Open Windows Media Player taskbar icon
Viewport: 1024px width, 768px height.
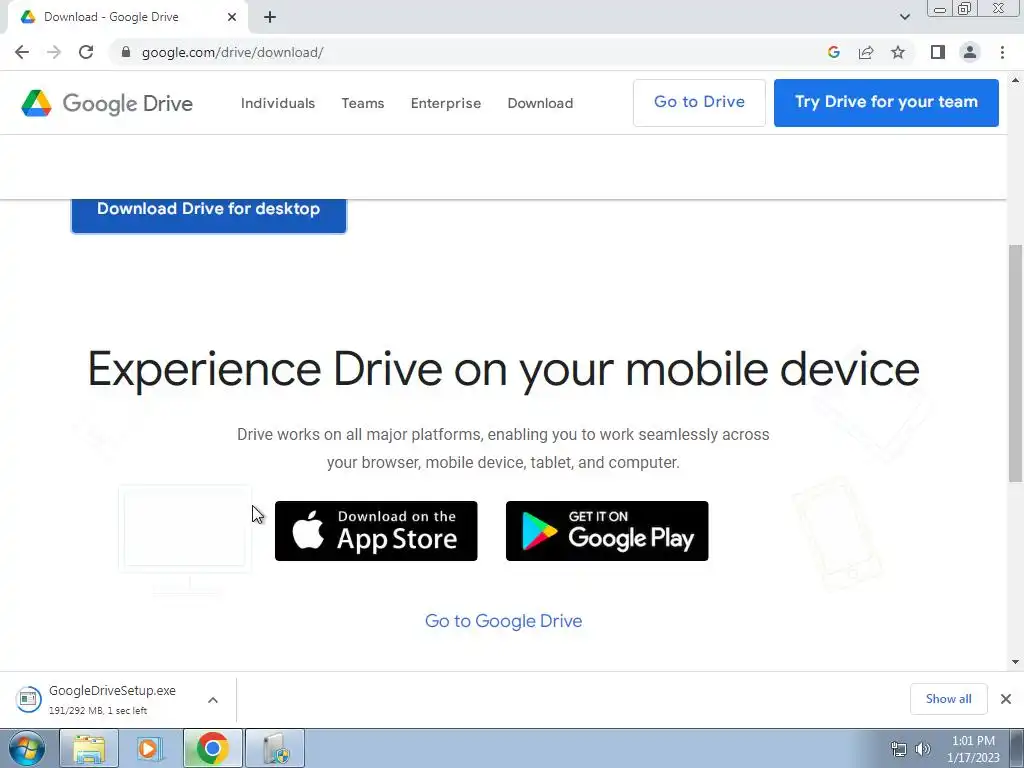point(150,749)
